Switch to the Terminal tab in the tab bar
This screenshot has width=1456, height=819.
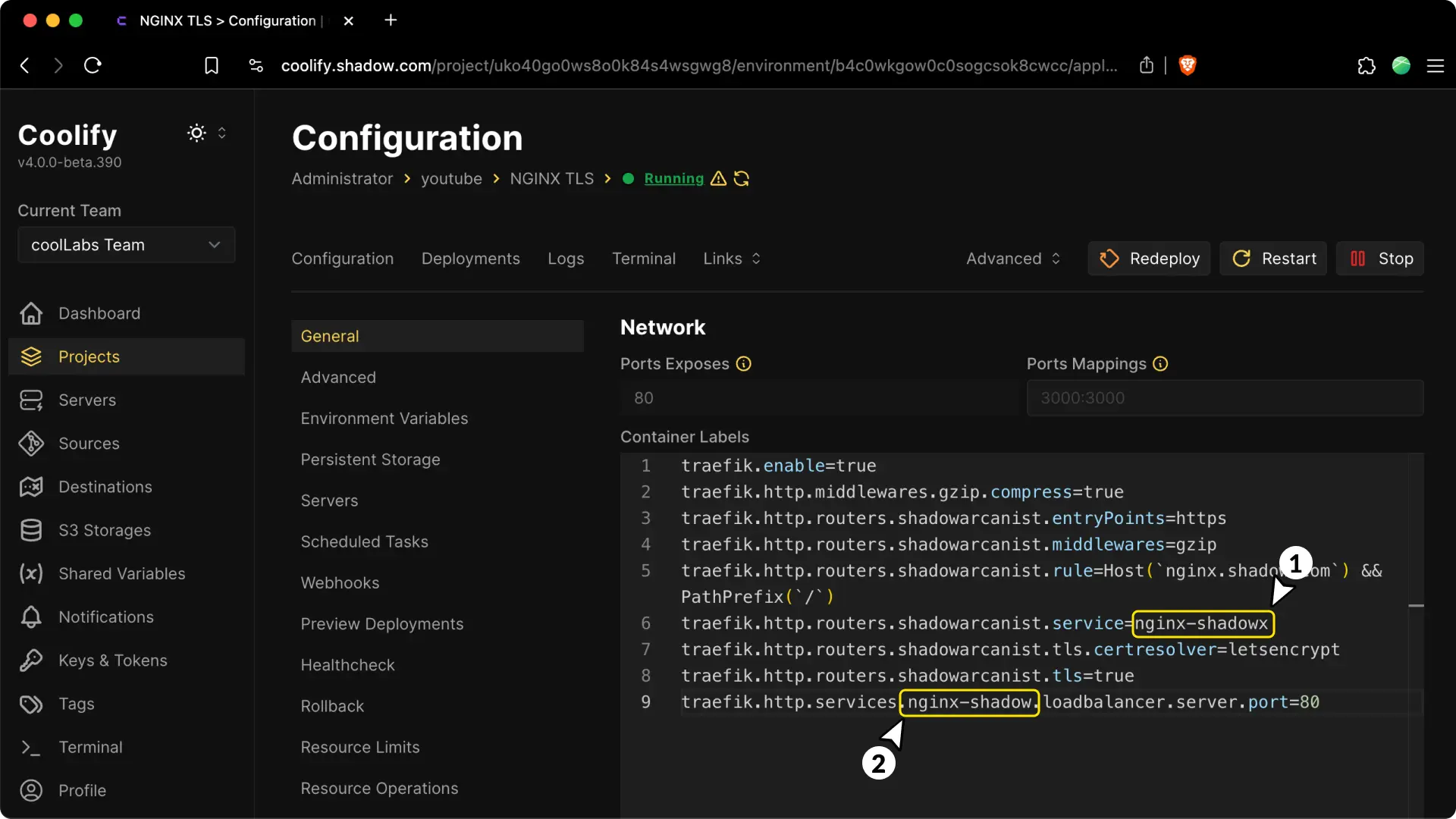click(x=644, y=259)
